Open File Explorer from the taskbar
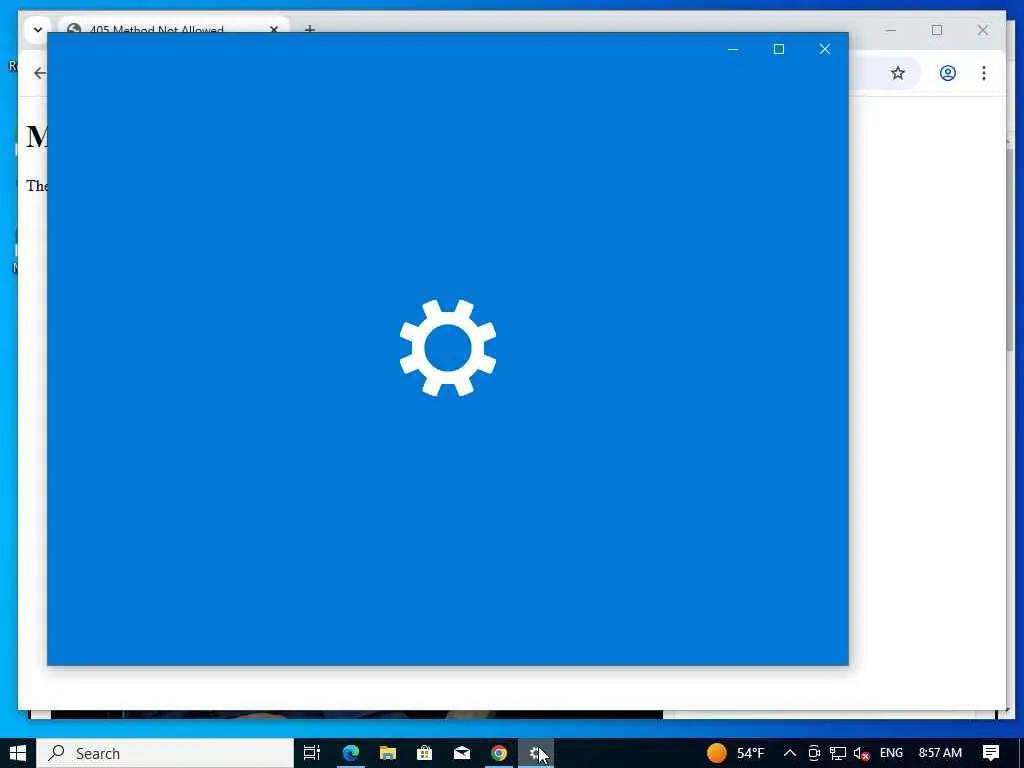 pyautogui.click(x=388, y=753)
